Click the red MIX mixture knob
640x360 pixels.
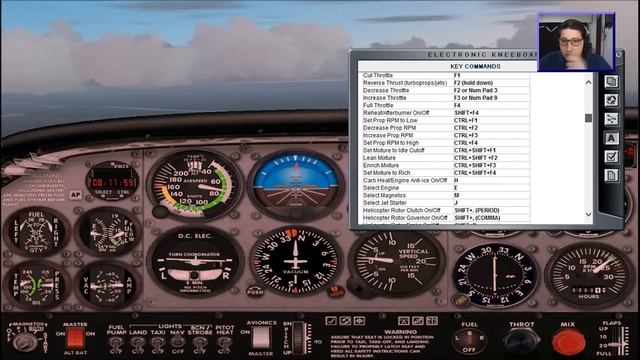pyautogui.click(x=569, y=342)
